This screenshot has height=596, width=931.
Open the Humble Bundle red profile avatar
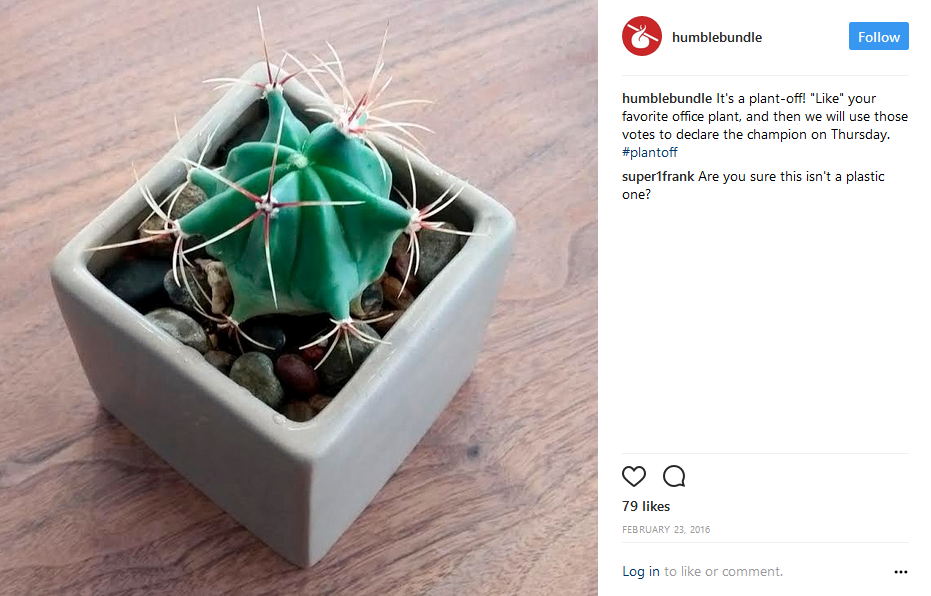click(641, 36)
